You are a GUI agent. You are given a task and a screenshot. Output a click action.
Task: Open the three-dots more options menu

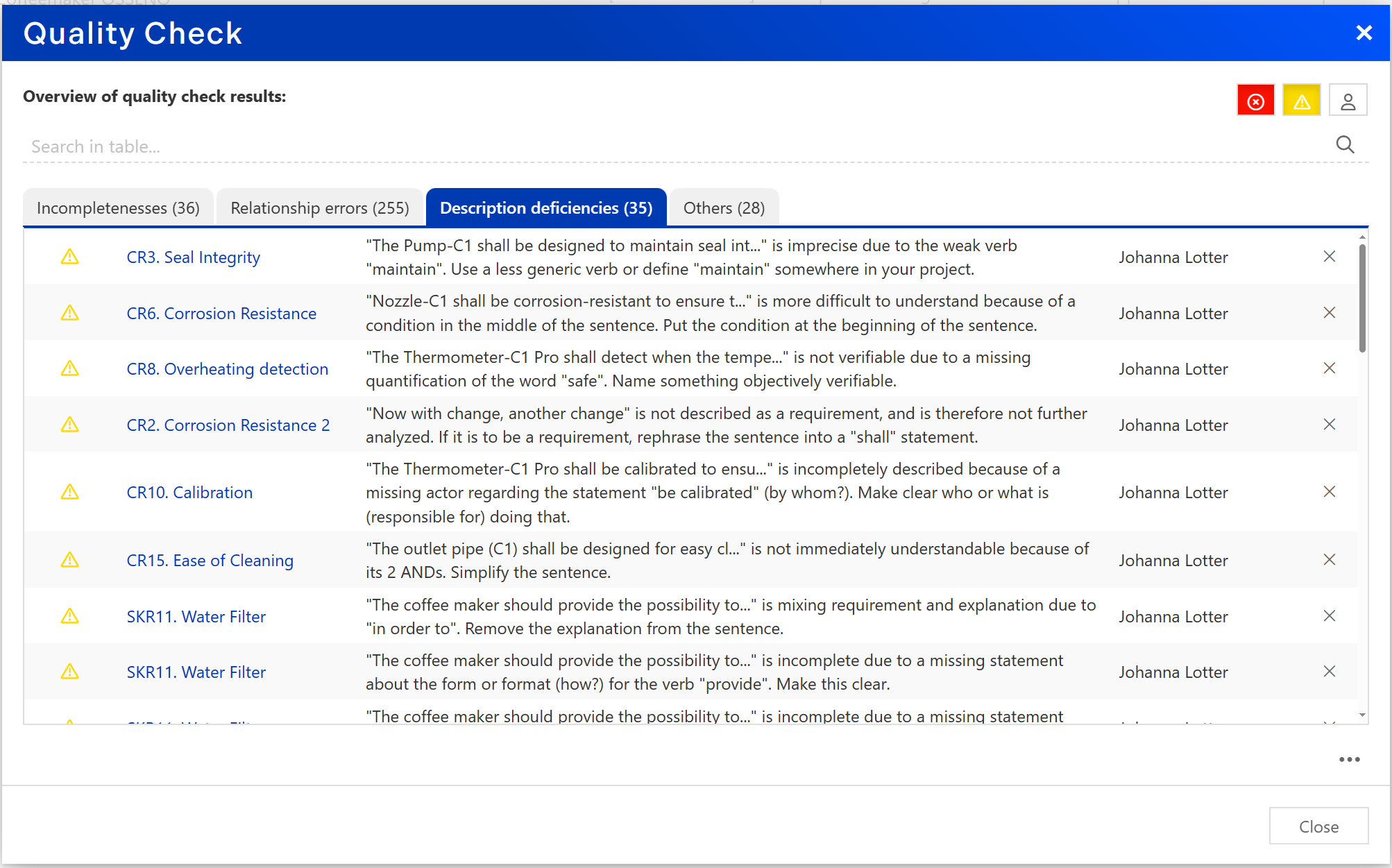click(1349, 760)
